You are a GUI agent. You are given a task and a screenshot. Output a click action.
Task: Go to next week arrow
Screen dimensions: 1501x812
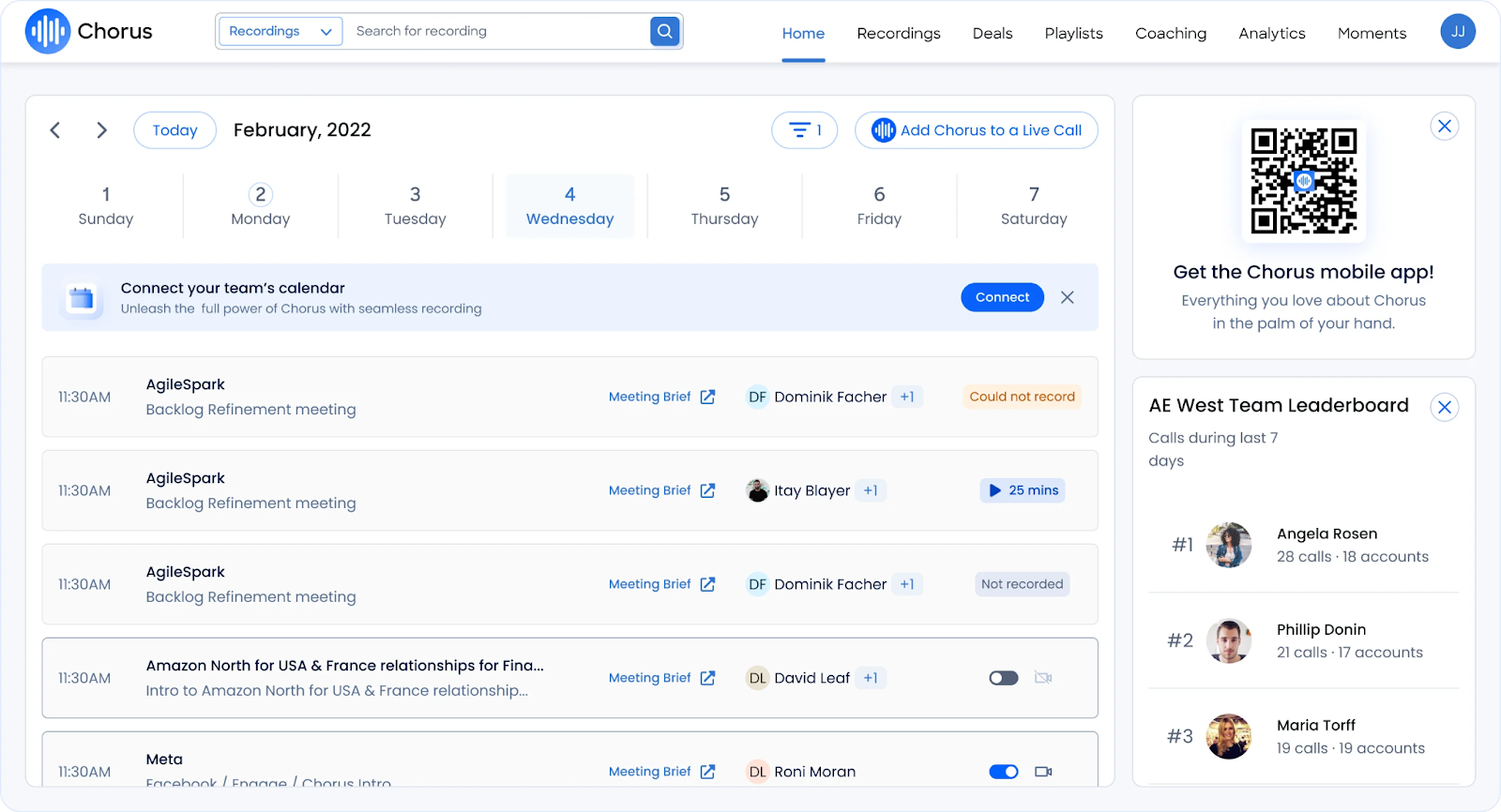pos(101,130)
